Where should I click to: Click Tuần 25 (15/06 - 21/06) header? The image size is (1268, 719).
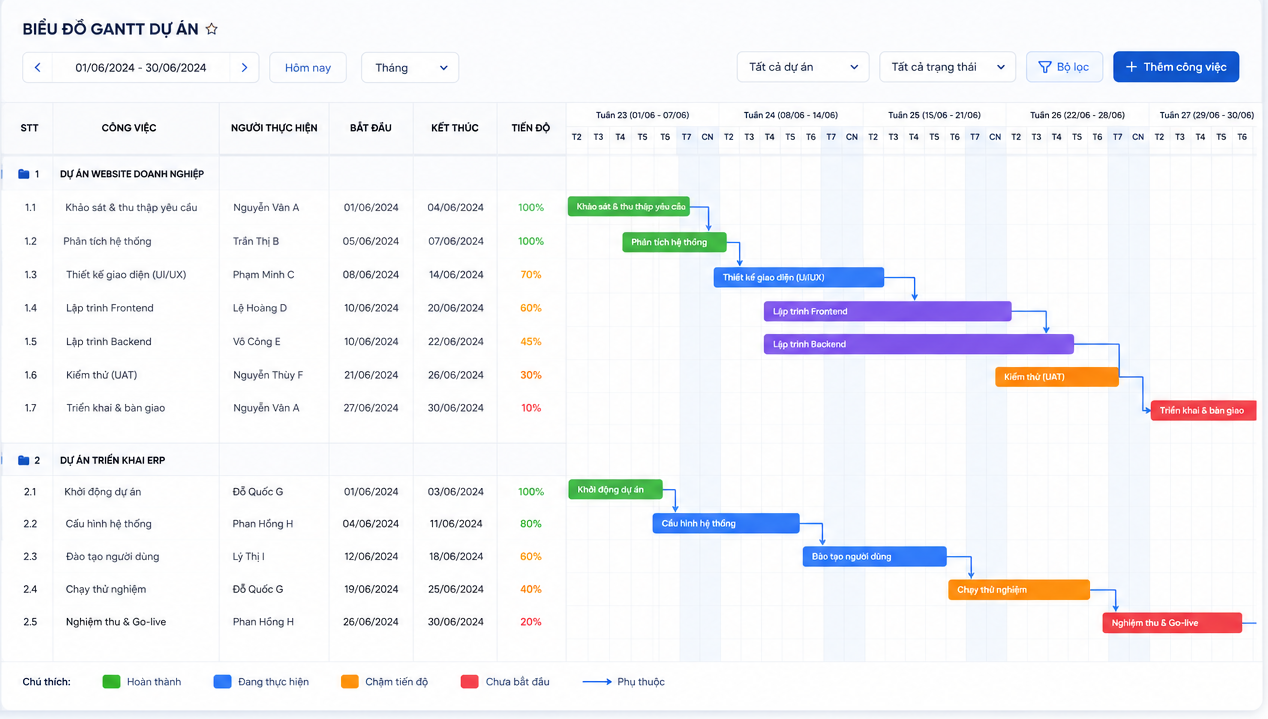coord(934,115)
